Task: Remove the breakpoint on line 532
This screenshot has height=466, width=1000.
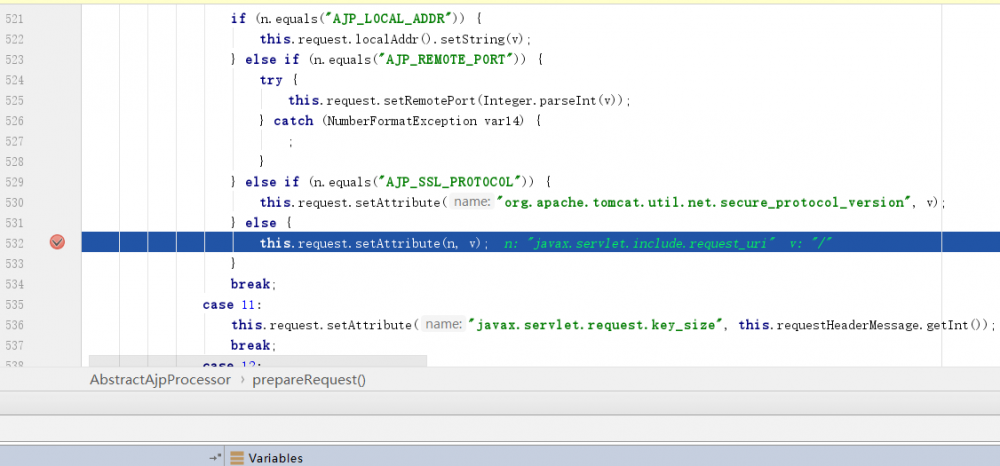Action: (x=57, y=242)
